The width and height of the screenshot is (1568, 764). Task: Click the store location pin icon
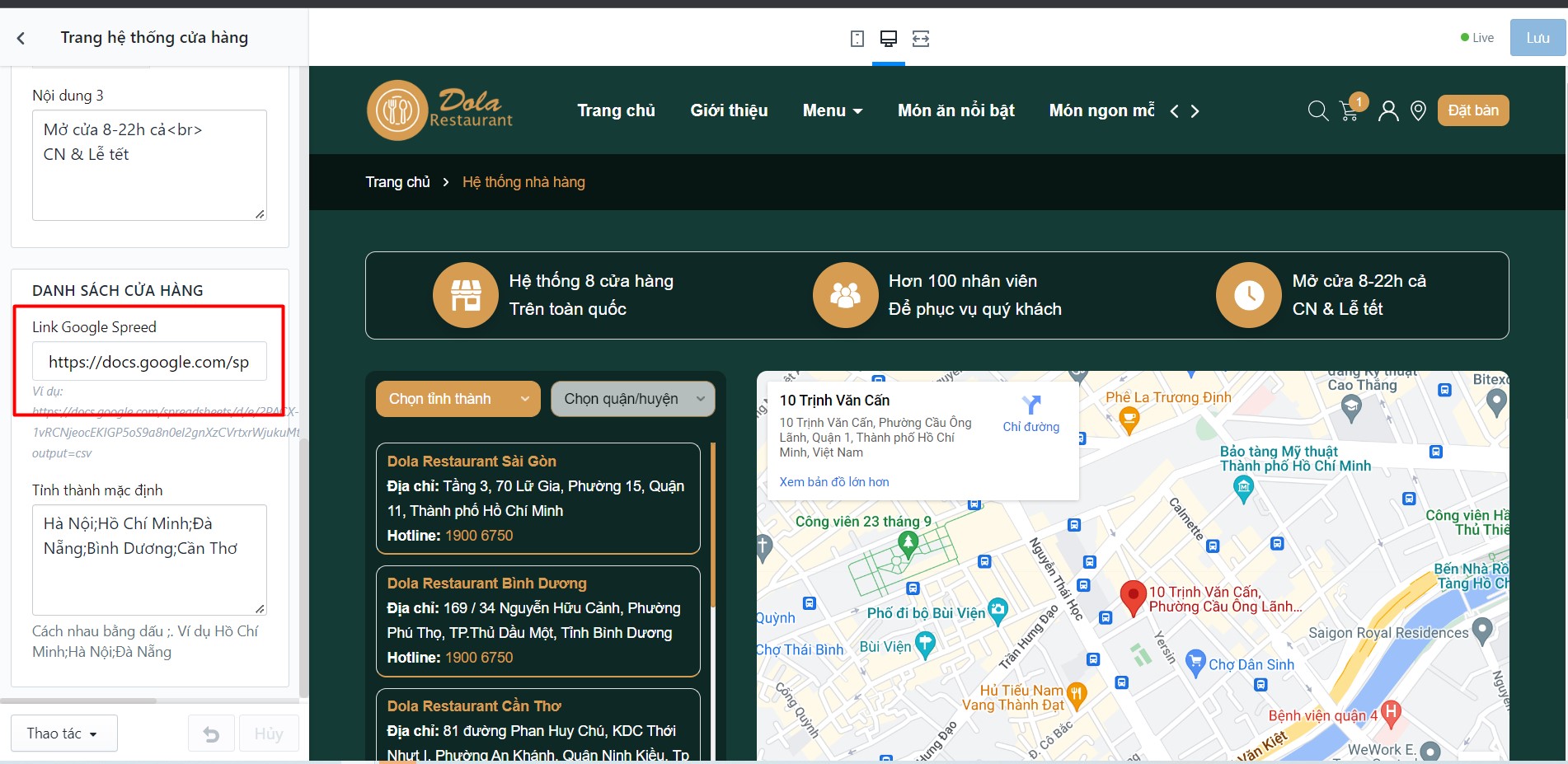coord(1418,110)
